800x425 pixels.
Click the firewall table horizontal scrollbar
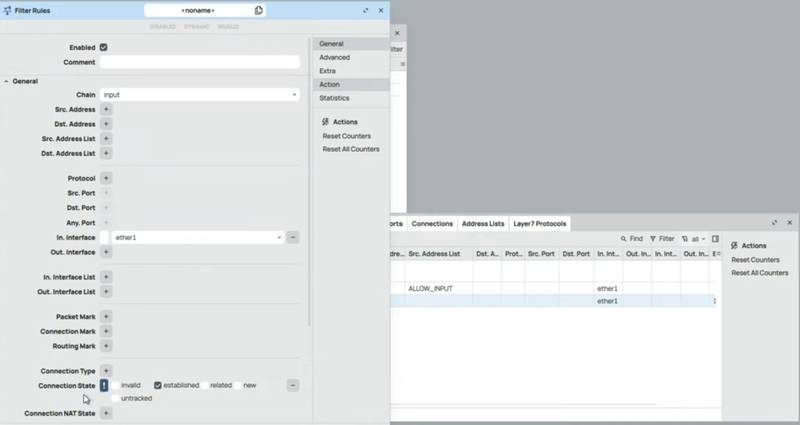[523, 404]
